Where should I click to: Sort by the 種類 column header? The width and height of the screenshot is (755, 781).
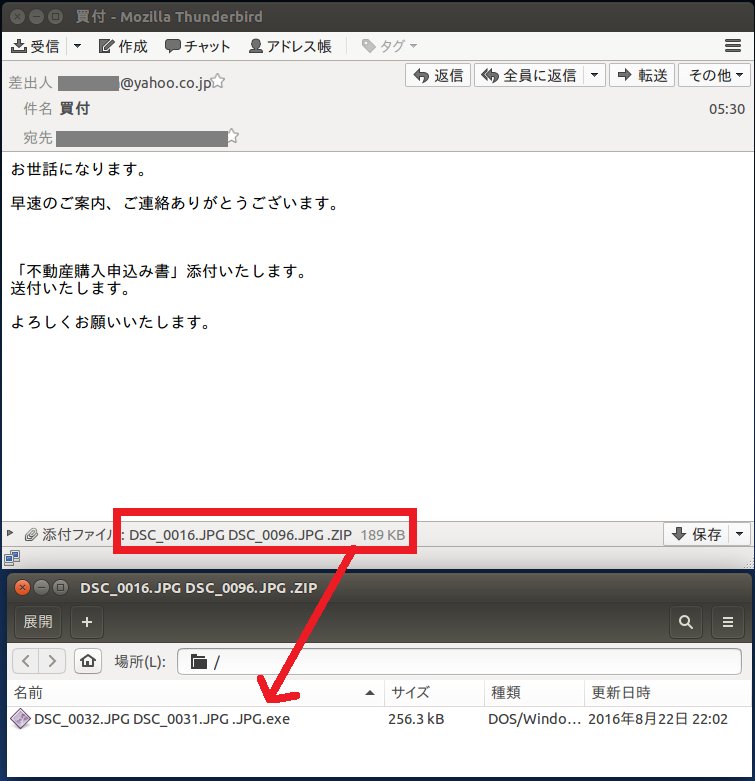point(534,693)
